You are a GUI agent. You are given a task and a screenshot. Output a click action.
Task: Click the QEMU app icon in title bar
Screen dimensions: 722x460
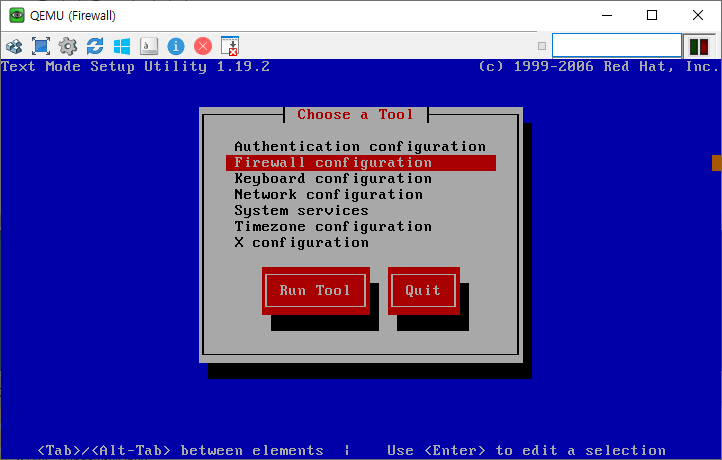click(x=17, y=15)
